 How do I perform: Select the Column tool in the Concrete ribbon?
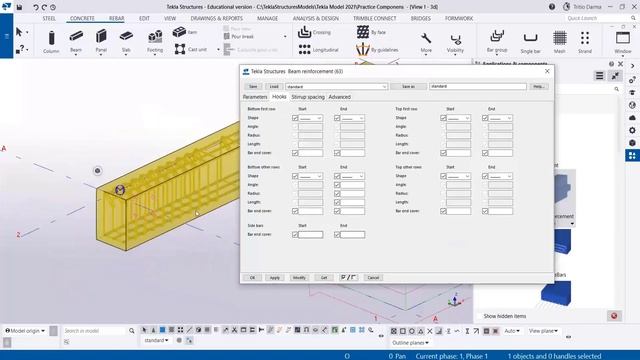click(51, 41)
